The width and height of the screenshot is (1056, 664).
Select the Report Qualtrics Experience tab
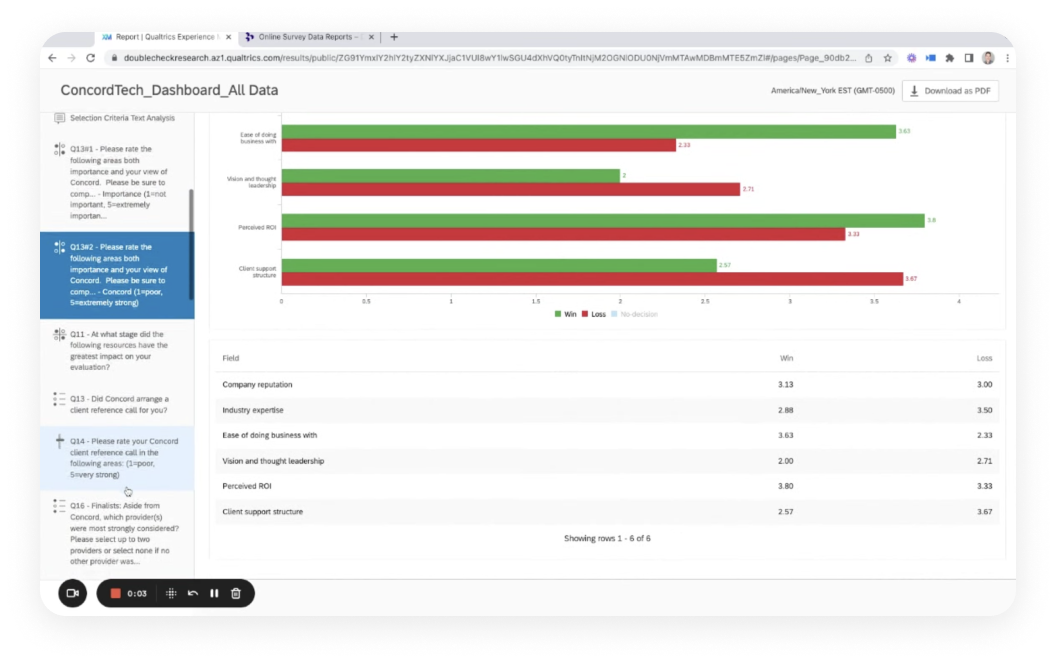[165, 37]
